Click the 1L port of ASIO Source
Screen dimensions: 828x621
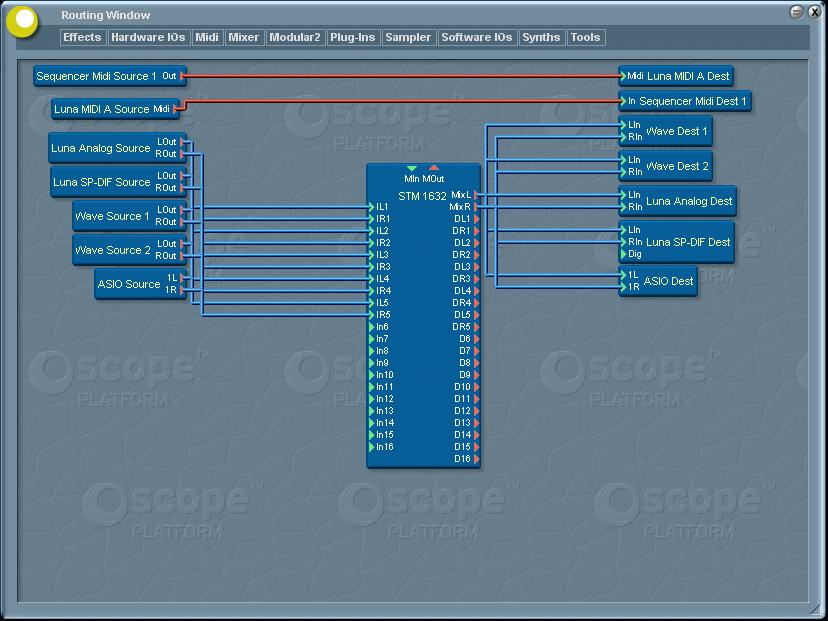[x=182, y=277]
